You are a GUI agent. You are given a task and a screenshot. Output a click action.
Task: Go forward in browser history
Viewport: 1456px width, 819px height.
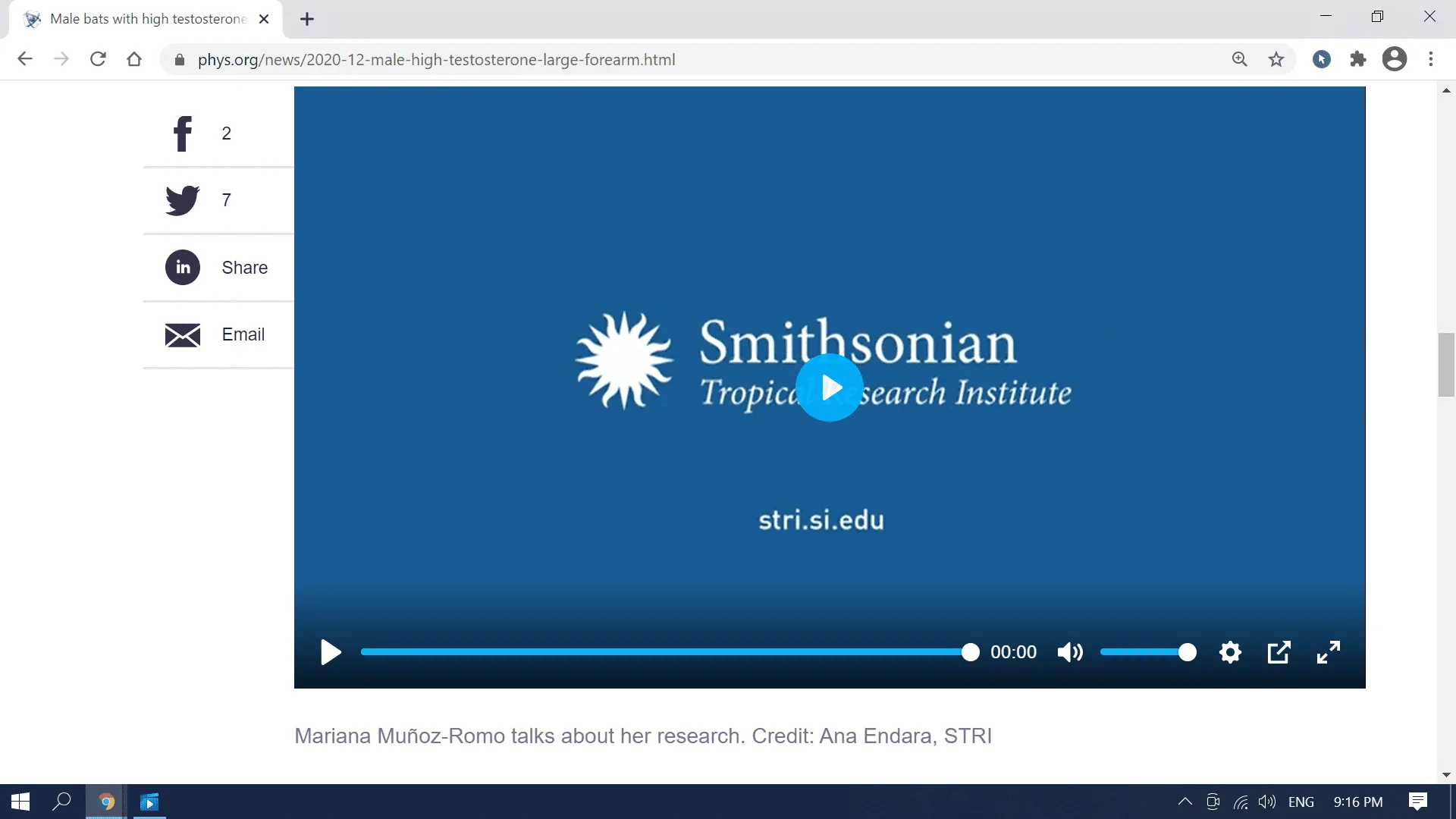pyautogui.click(x=61, y=59)
